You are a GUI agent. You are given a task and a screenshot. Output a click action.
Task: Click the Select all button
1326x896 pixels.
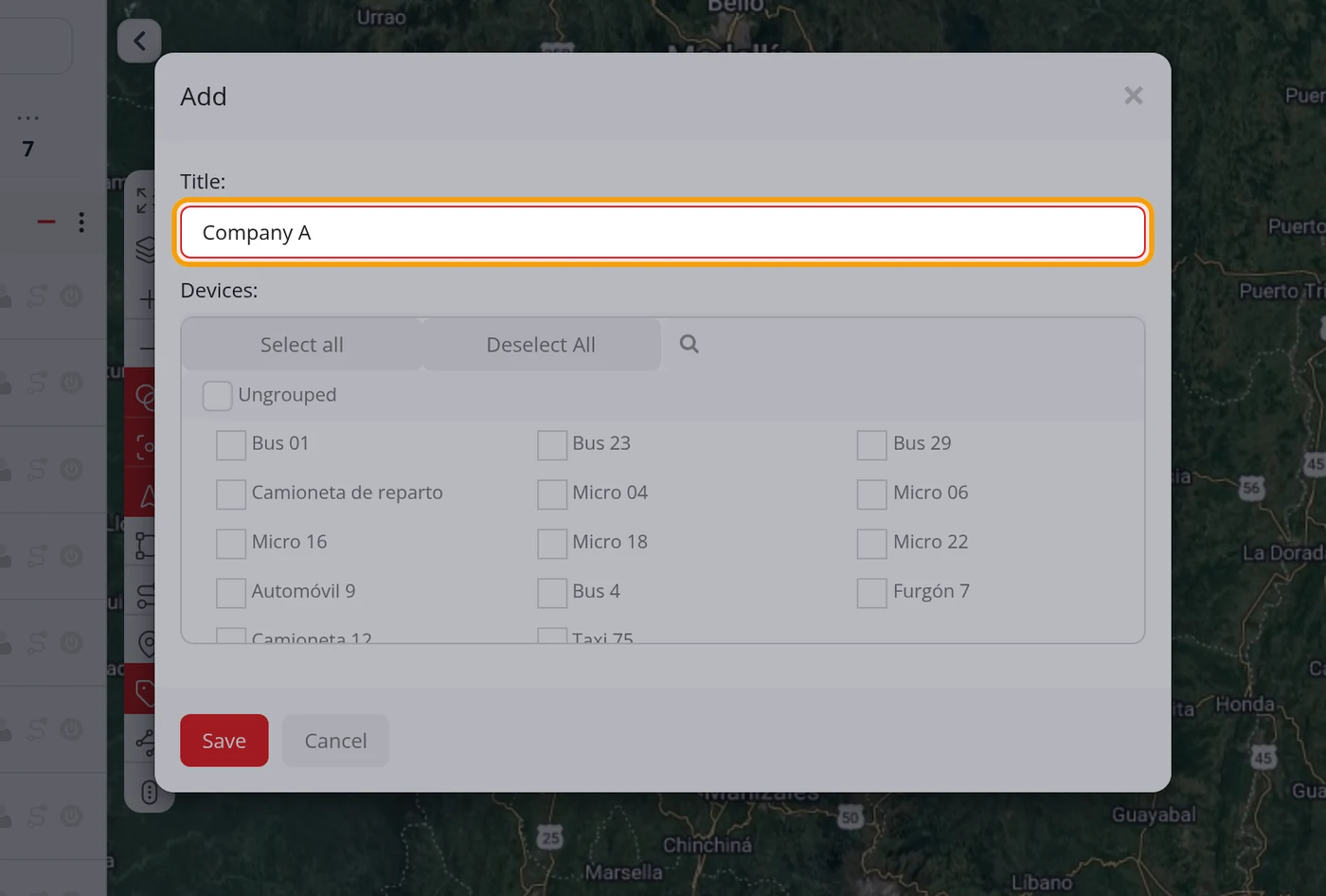(x=301, y=345)
